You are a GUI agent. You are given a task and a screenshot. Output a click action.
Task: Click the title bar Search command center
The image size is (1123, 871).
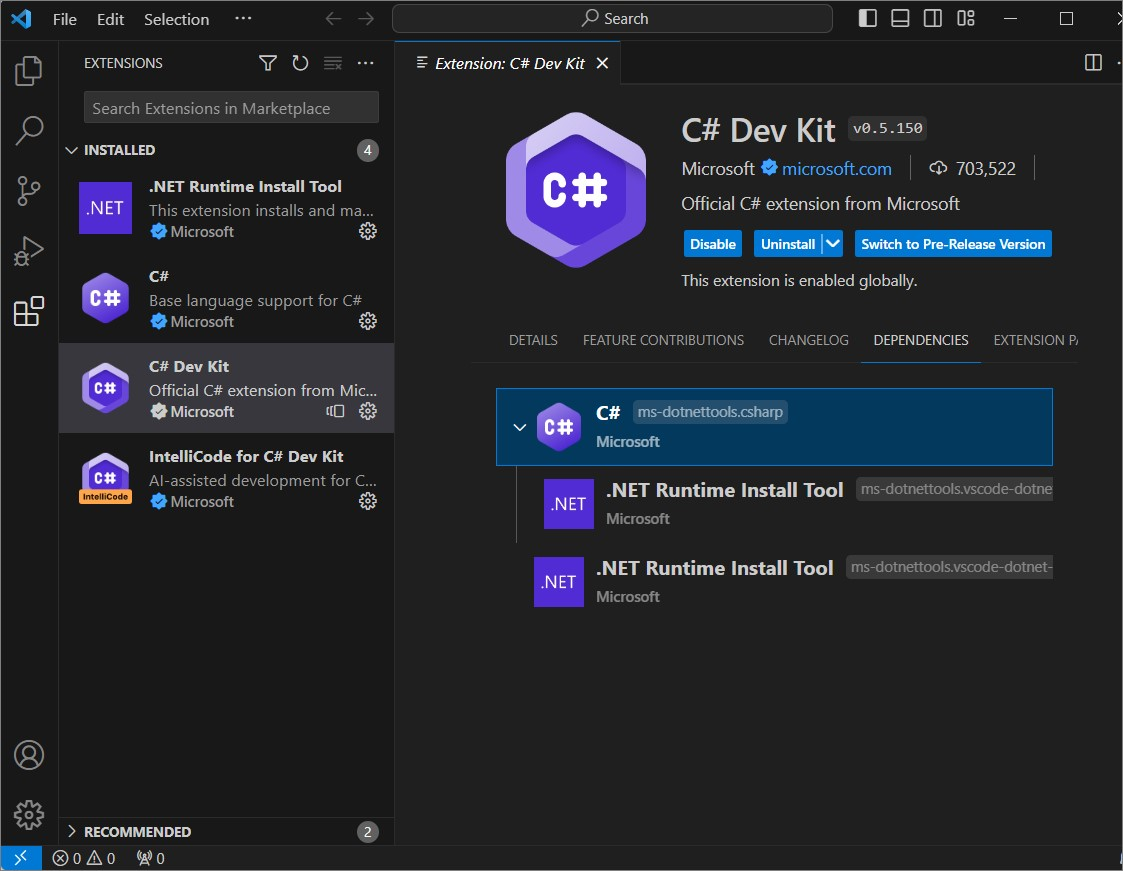612,19
